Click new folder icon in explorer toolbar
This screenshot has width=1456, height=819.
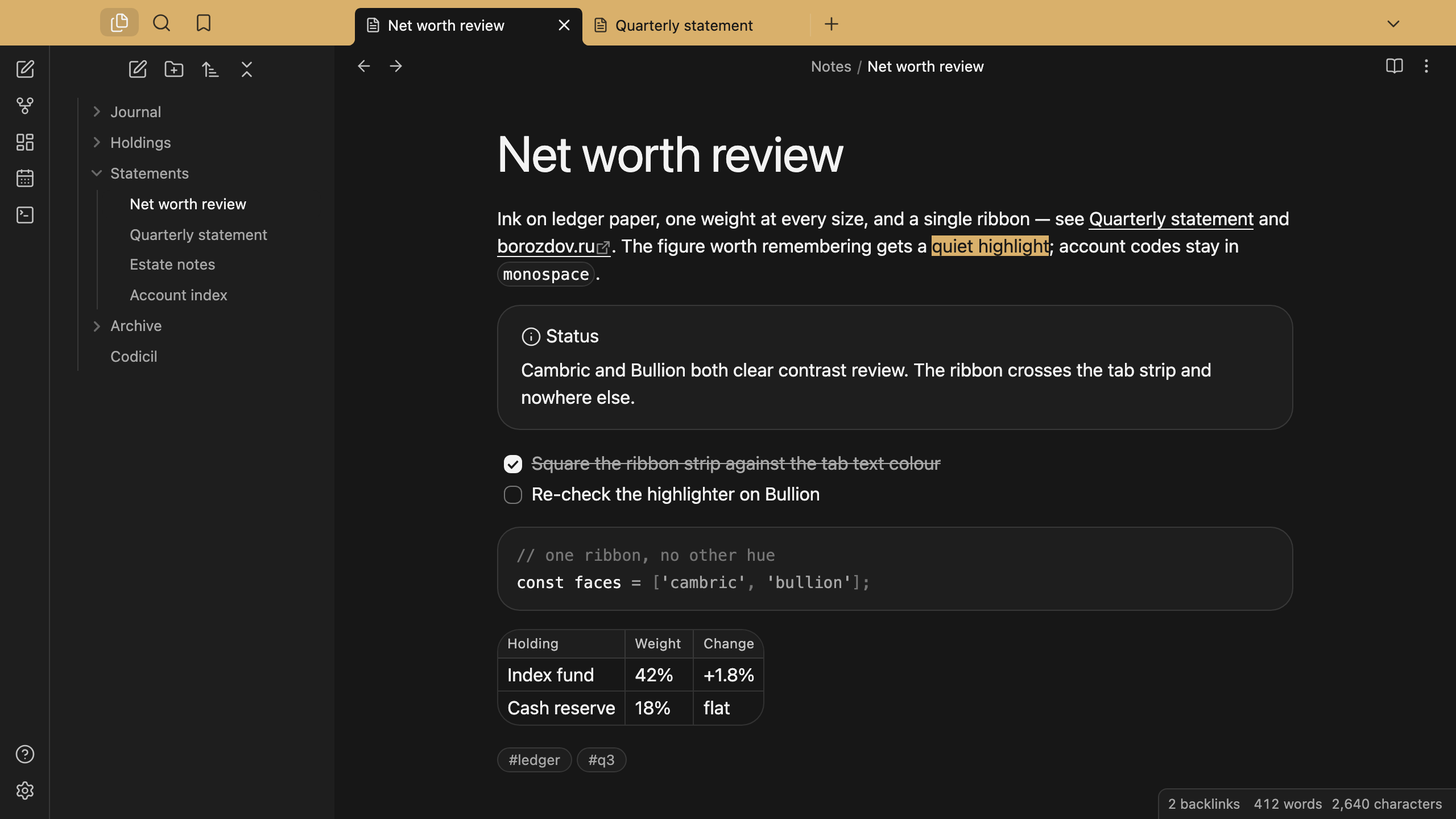[x=174, y=69]
